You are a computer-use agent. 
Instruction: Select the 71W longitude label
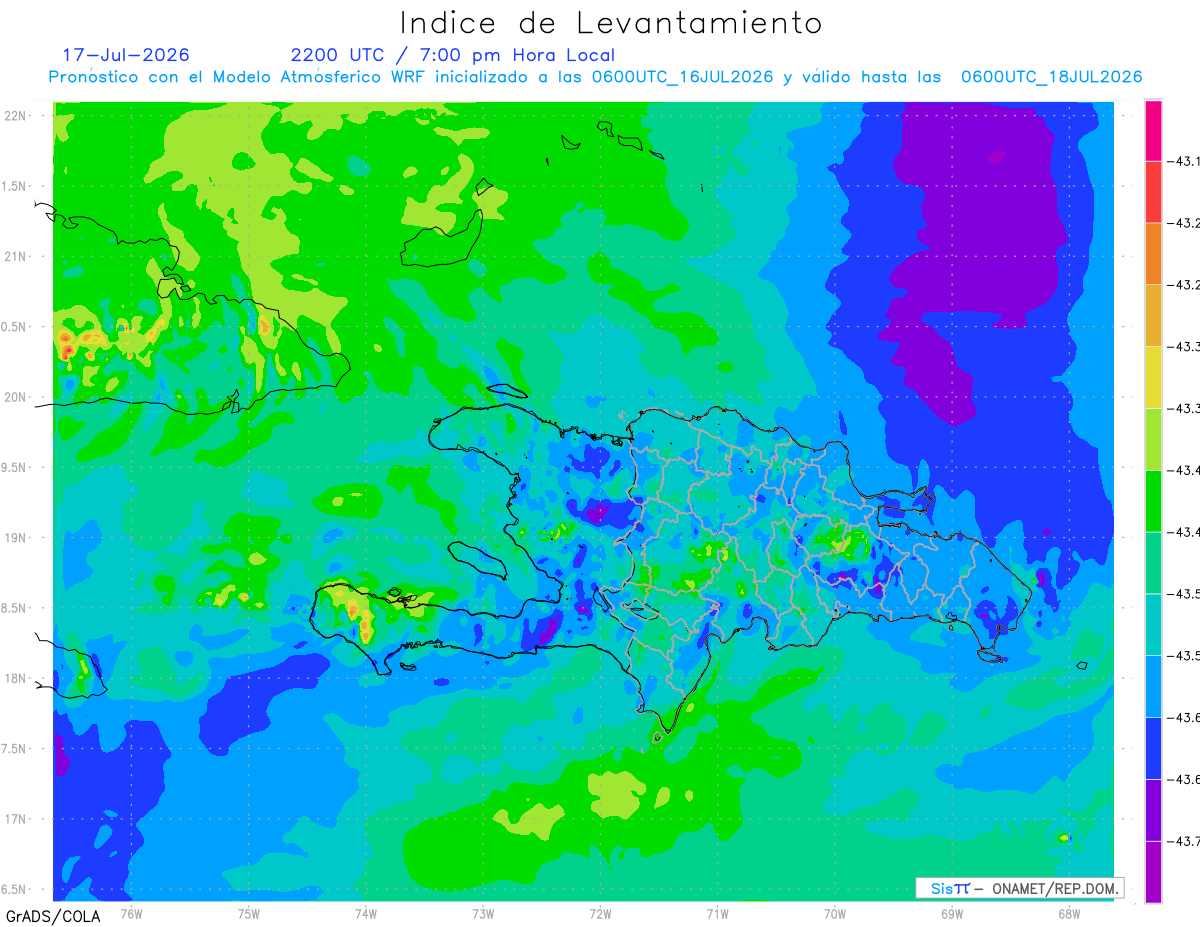[x=717, y=914]
